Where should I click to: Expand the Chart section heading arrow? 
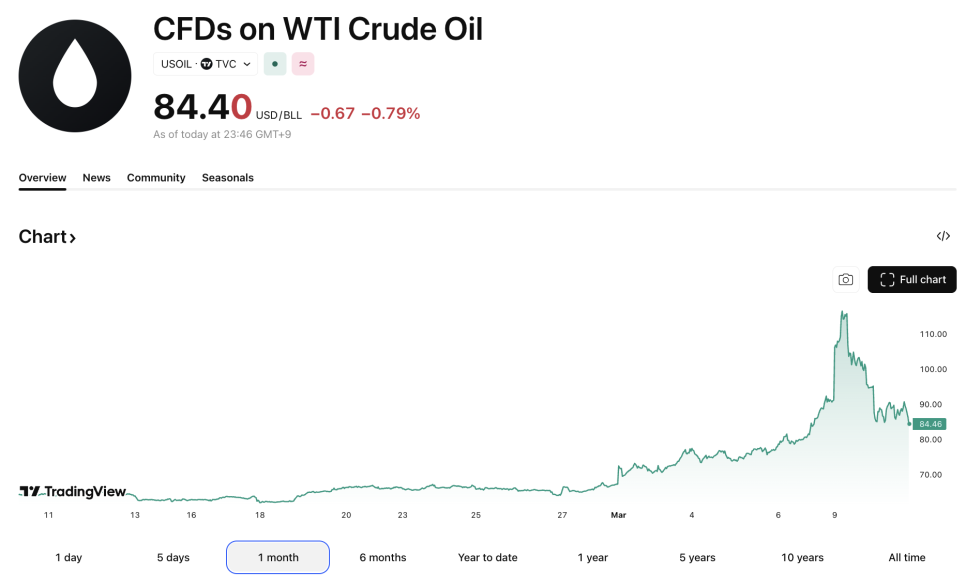72,238
